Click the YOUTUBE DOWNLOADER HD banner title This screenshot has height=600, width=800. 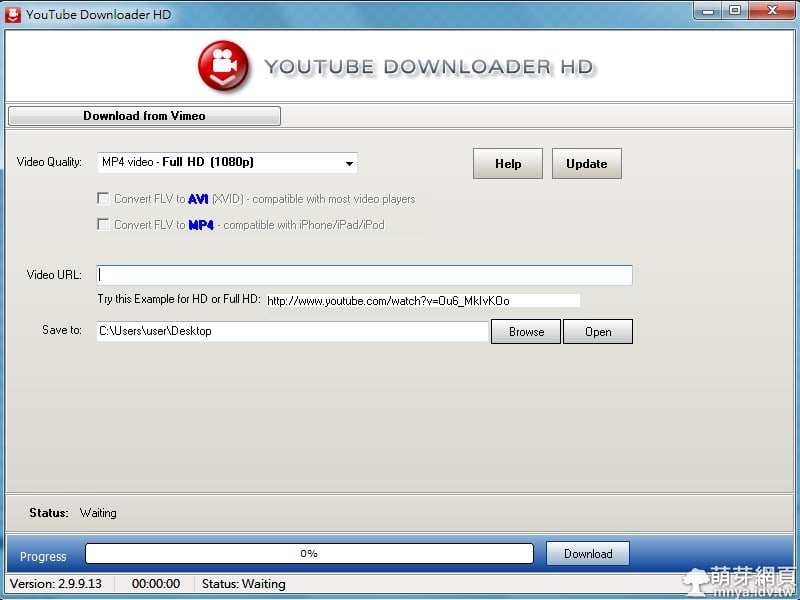430,67
